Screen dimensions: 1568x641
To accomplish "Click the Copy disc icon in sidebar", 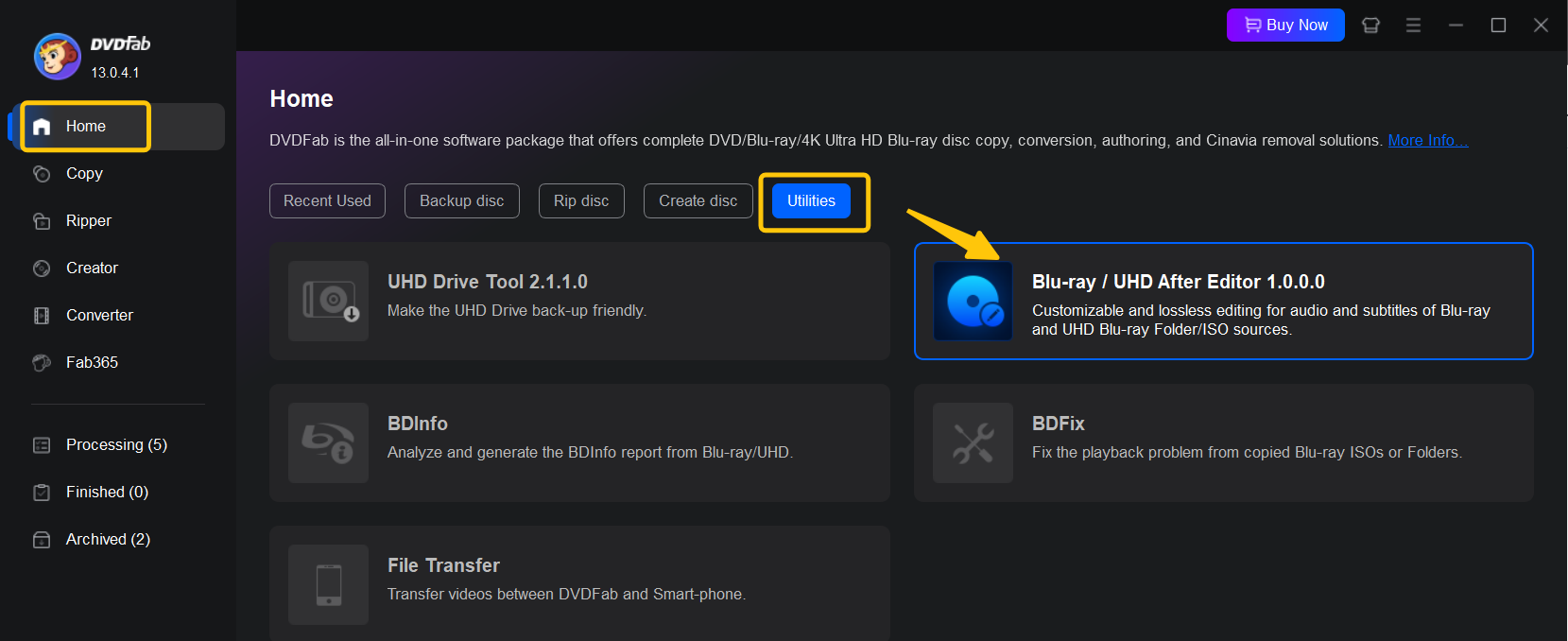I will (42, 174).
